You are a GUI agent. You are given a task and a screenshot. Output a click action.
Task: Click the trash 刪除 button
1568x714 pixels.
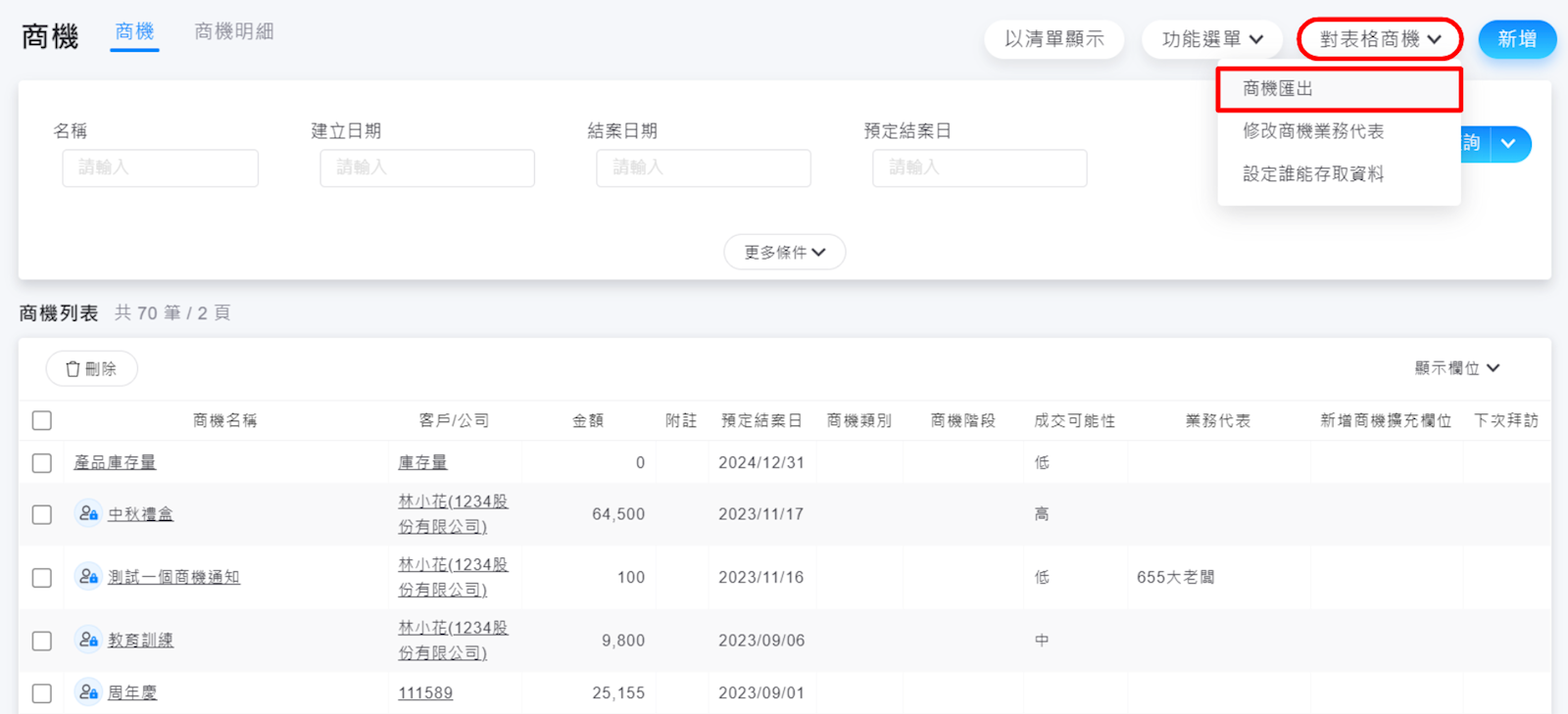(x=91, y=369)
